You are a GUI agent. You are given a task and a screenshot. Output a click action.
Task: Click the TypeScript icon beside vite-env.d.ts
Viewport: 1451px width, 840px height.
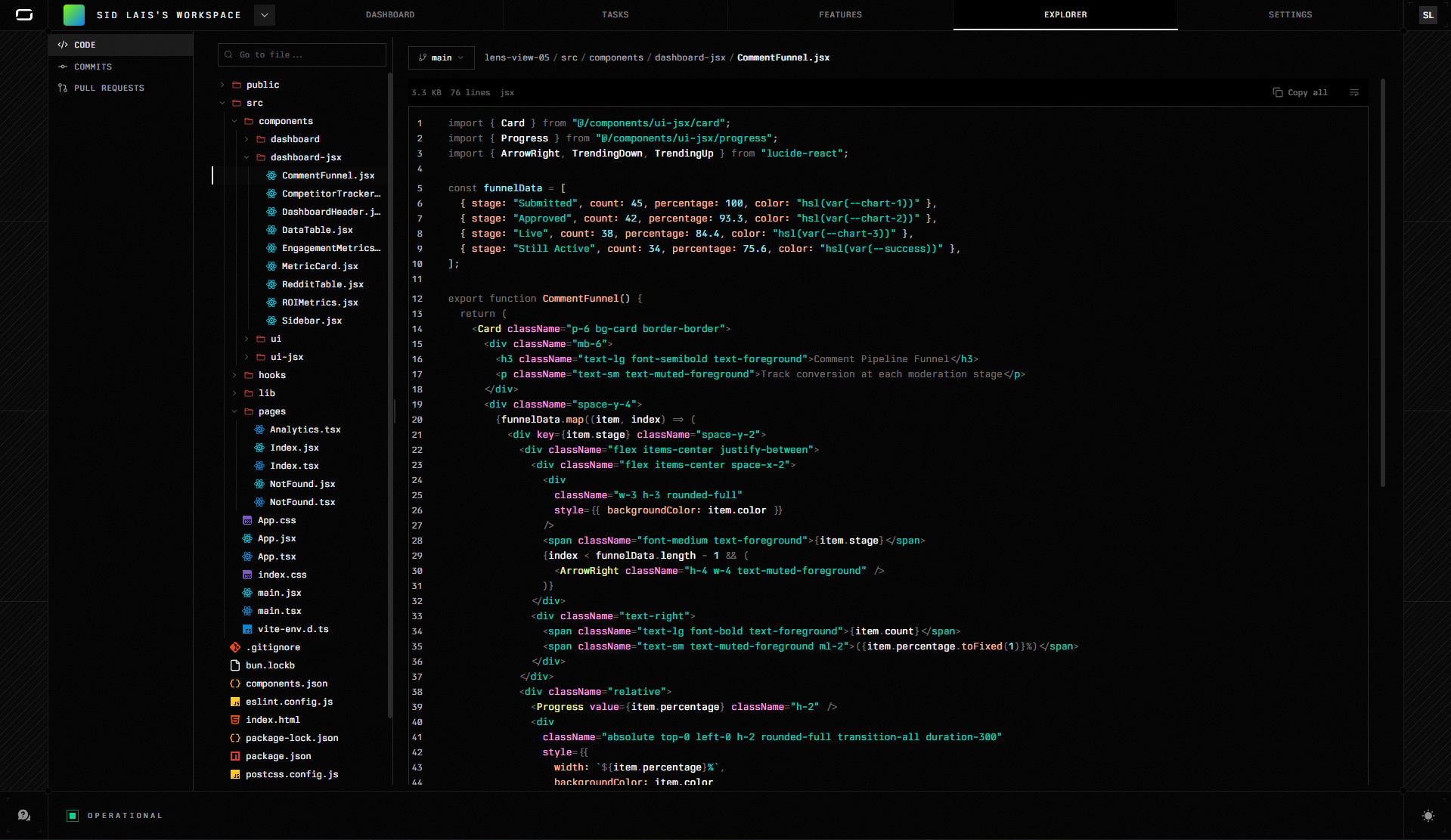click(247, 629)
